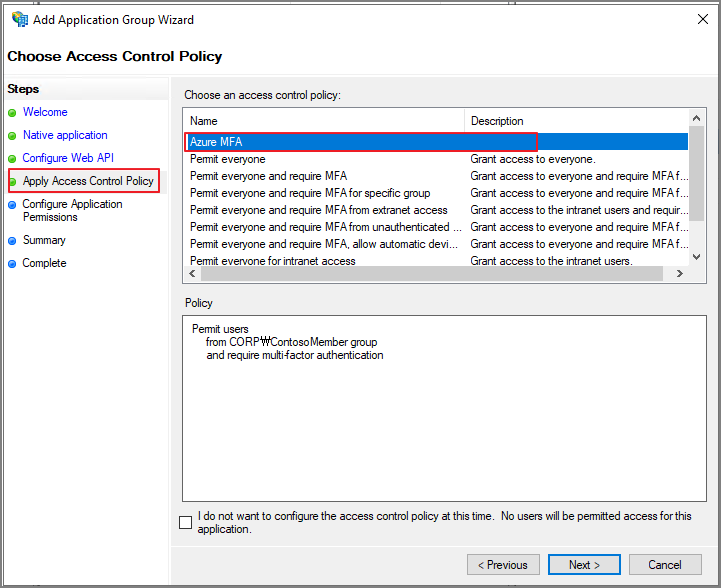Click the policy list scroll-up arrow
721x588 pixels.
697,118
